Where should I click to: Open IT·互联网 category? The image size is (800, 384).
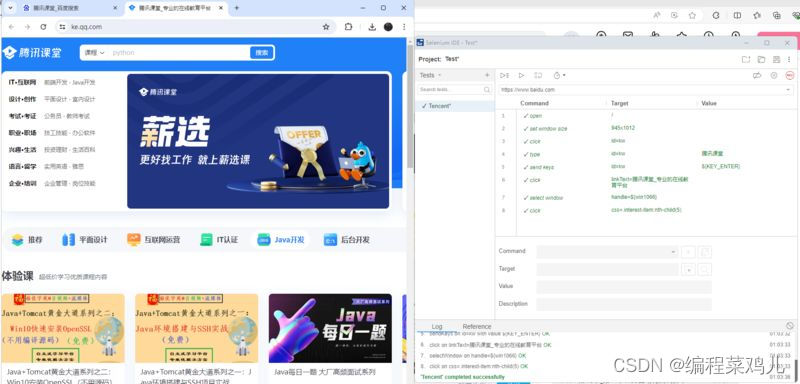22,82
